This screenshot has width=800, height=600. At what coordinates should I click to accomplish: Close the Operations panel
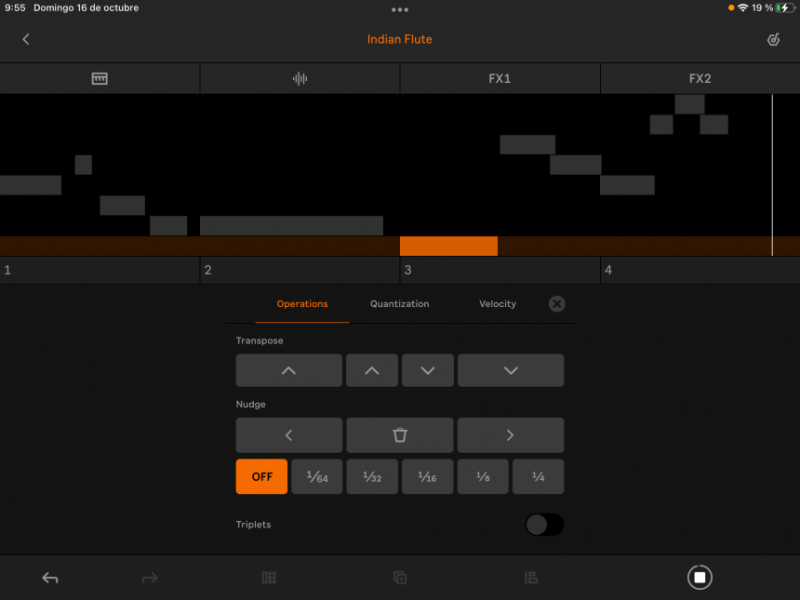click(557, 304)
